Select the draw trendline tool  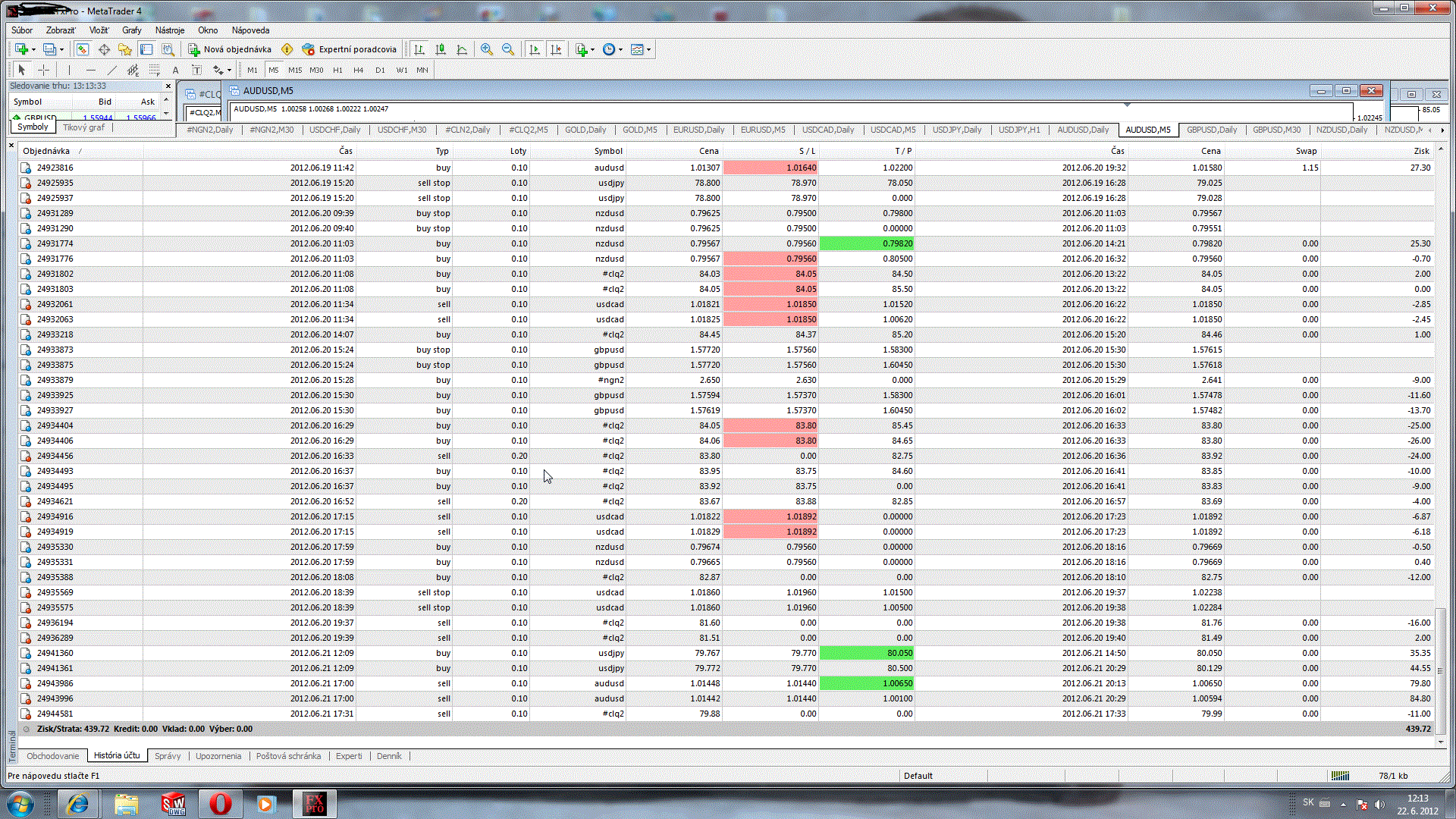[111, 70]
